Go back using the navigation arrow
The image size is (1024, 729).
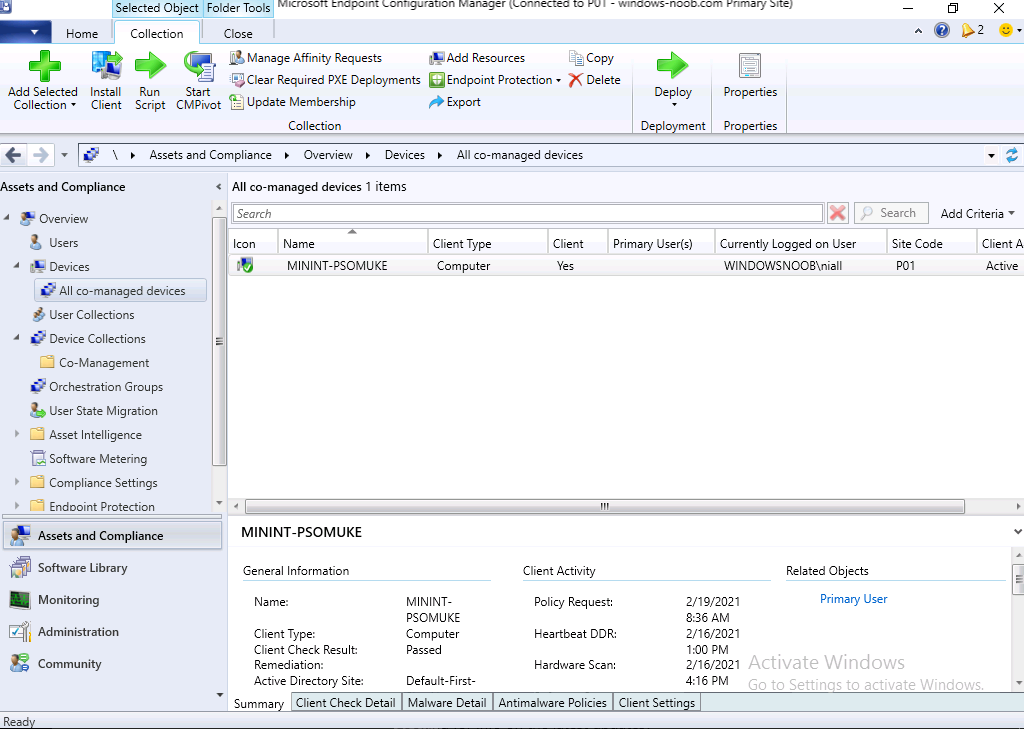14,155
